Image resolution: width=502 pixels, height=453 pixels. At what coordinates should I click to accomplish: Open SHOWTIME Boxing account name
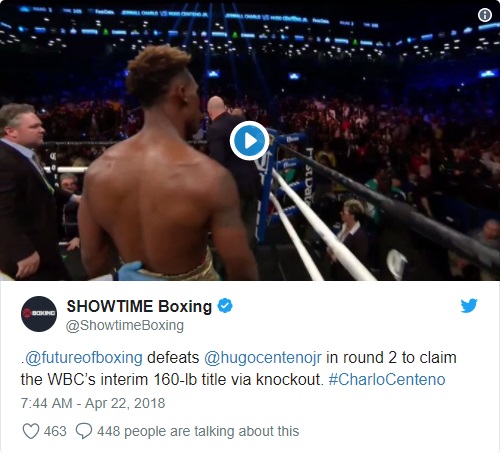pyautogui.click(x=139, y=306)
